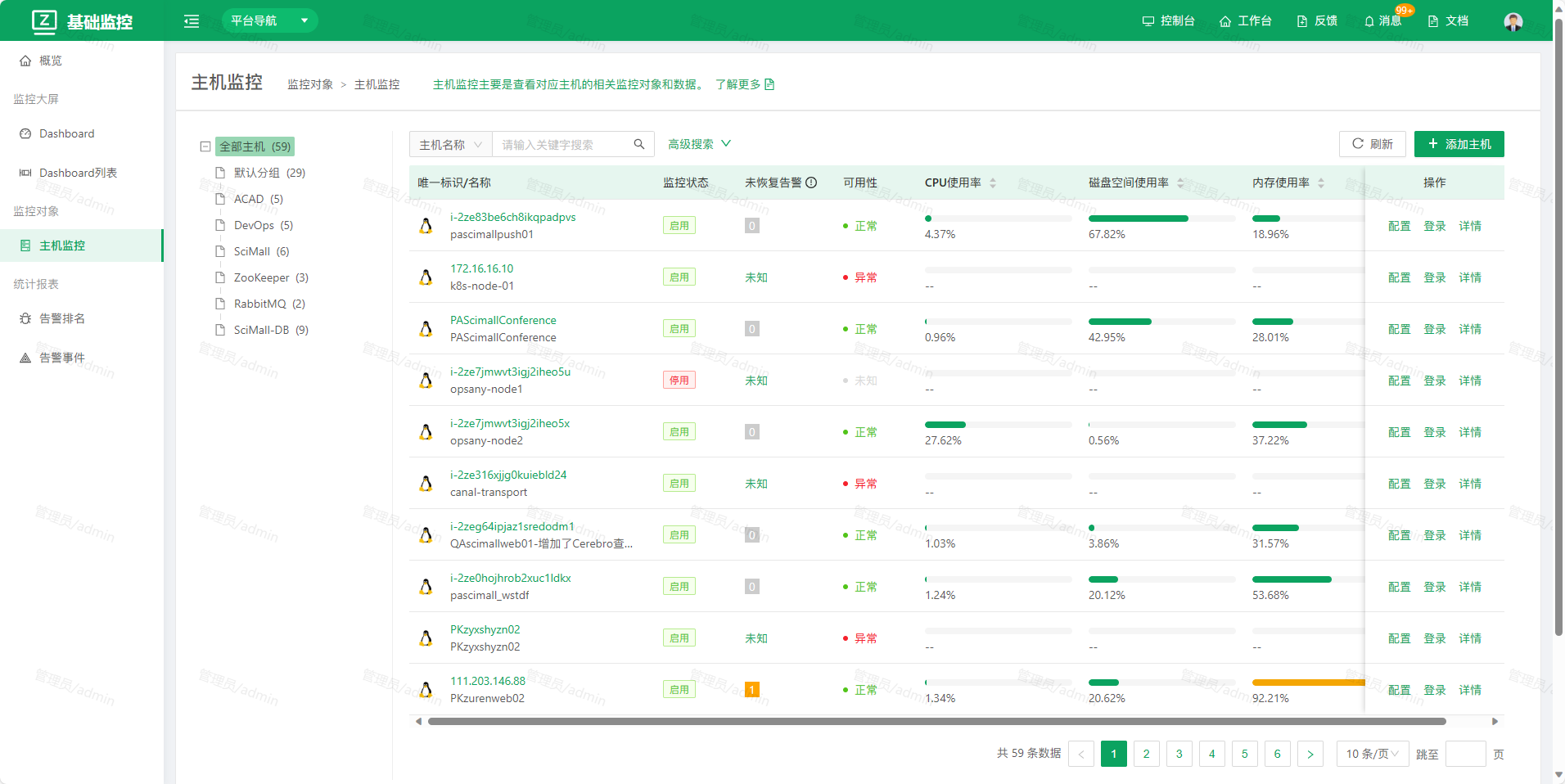Click 停用 status tag for opsany-node1
This screenshot has width=1565, height=784.
click(x=679, y=381)
